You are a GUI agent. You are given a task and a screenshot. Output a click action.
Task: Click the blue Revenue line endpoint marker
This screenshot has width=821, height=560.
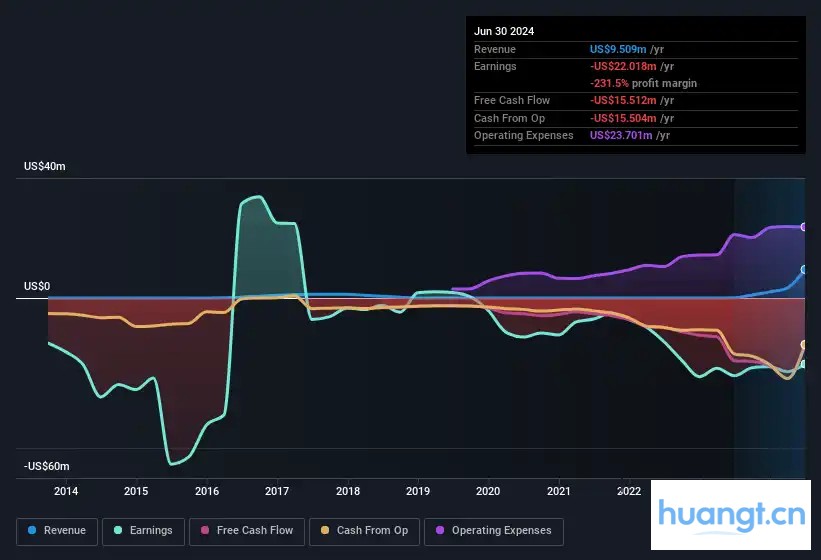(x=803, y=270)
